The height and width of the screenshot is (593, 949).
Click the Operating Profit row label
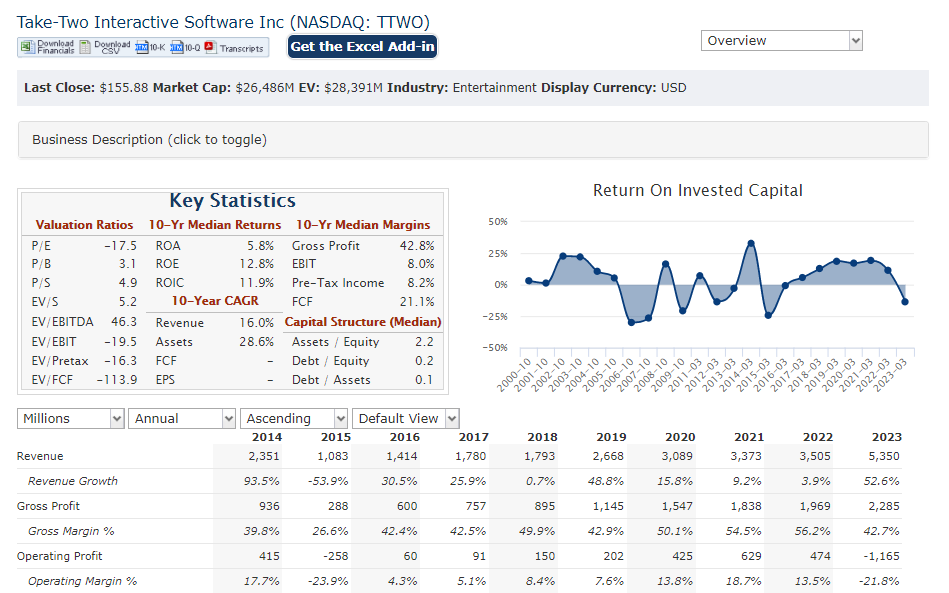pos(59,556)
